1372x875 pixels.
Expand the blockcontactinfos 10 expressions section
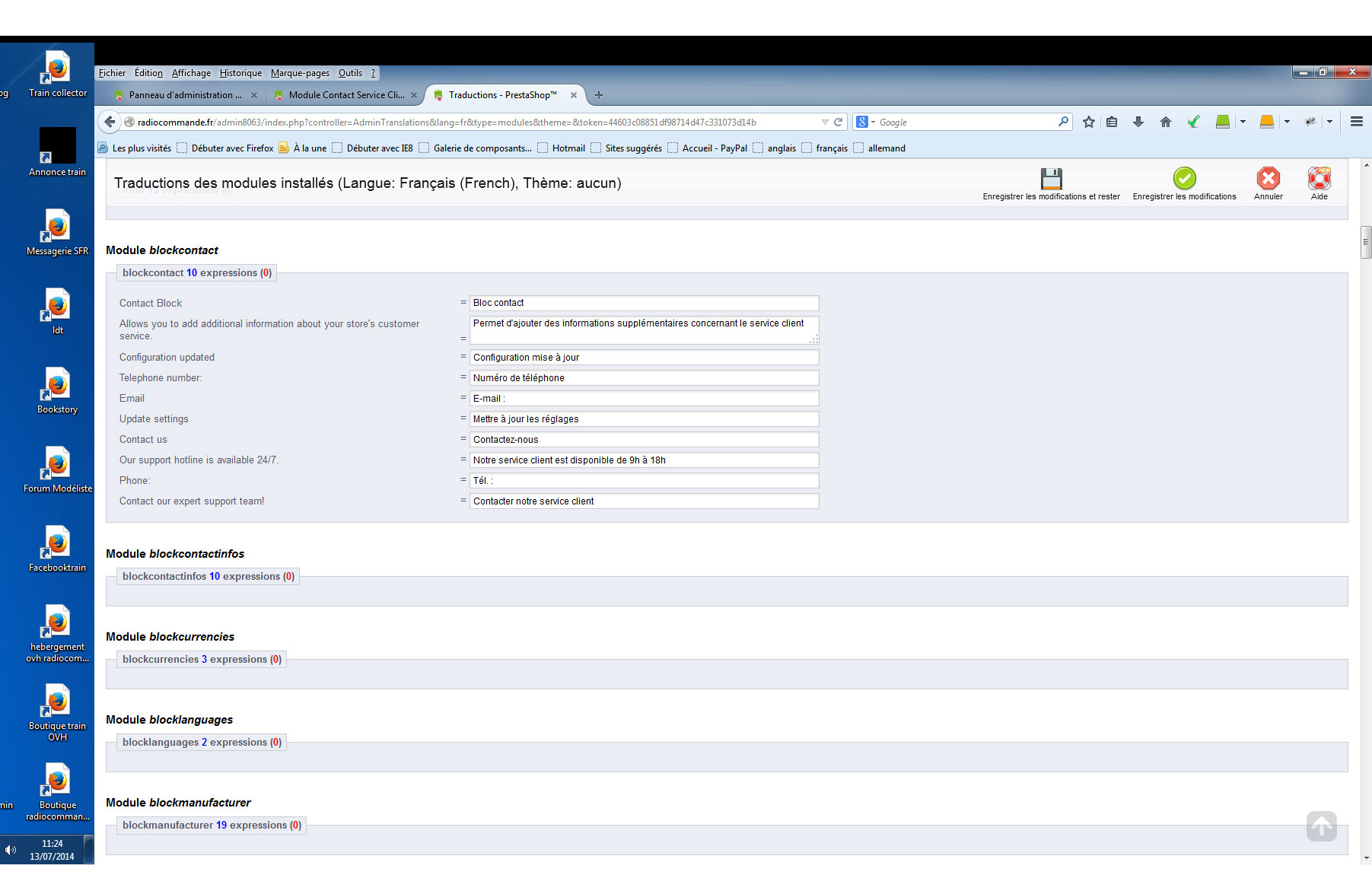click(209, 577)
